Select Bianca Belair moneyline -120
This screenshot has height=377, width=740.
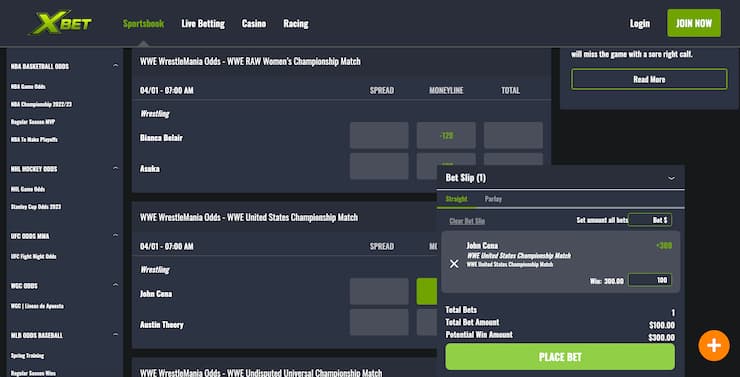pyautogui.click(x=446, y=135)
